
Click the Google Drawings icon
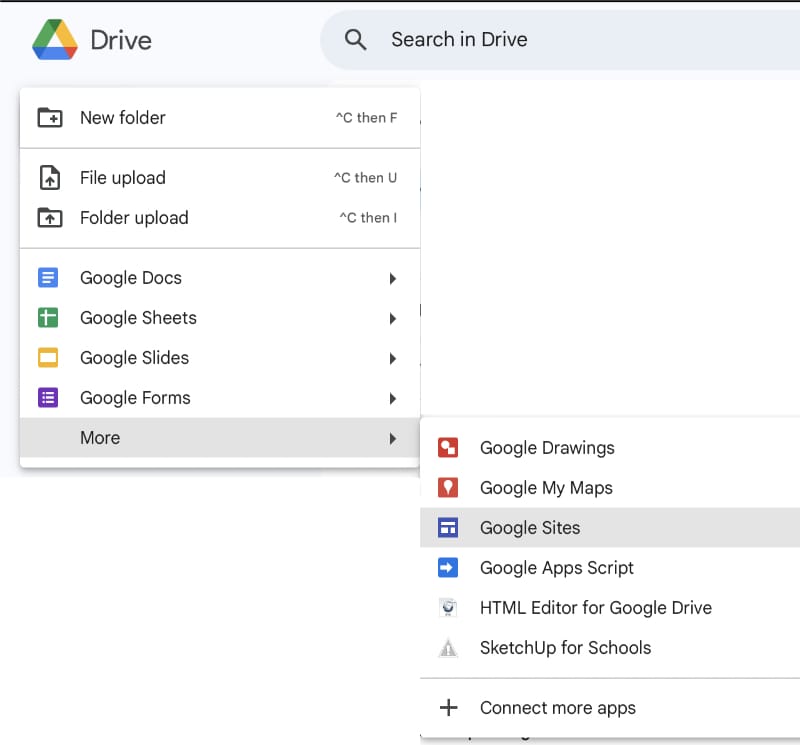click(x=448, y=448)
